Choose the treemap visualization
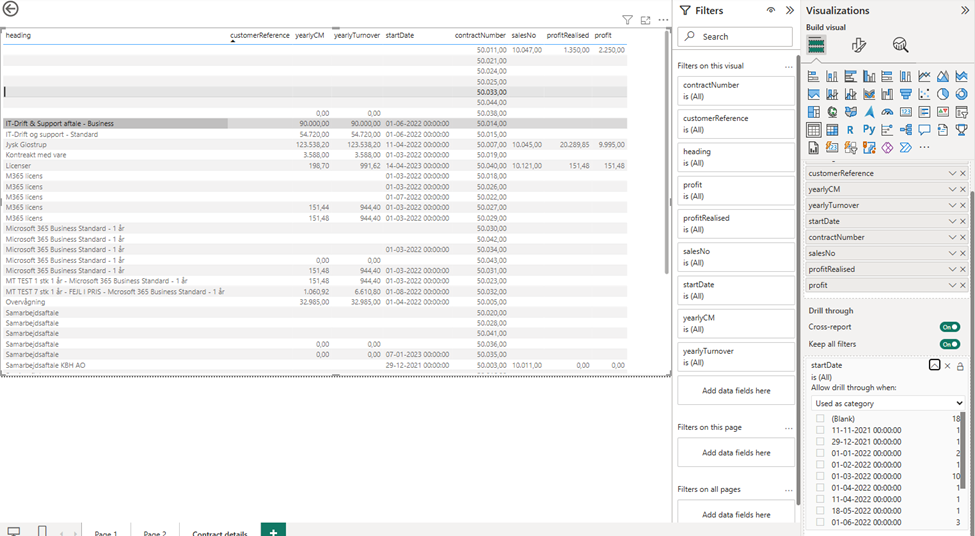Viewport: 975px width, 536px height. [813, 112]
